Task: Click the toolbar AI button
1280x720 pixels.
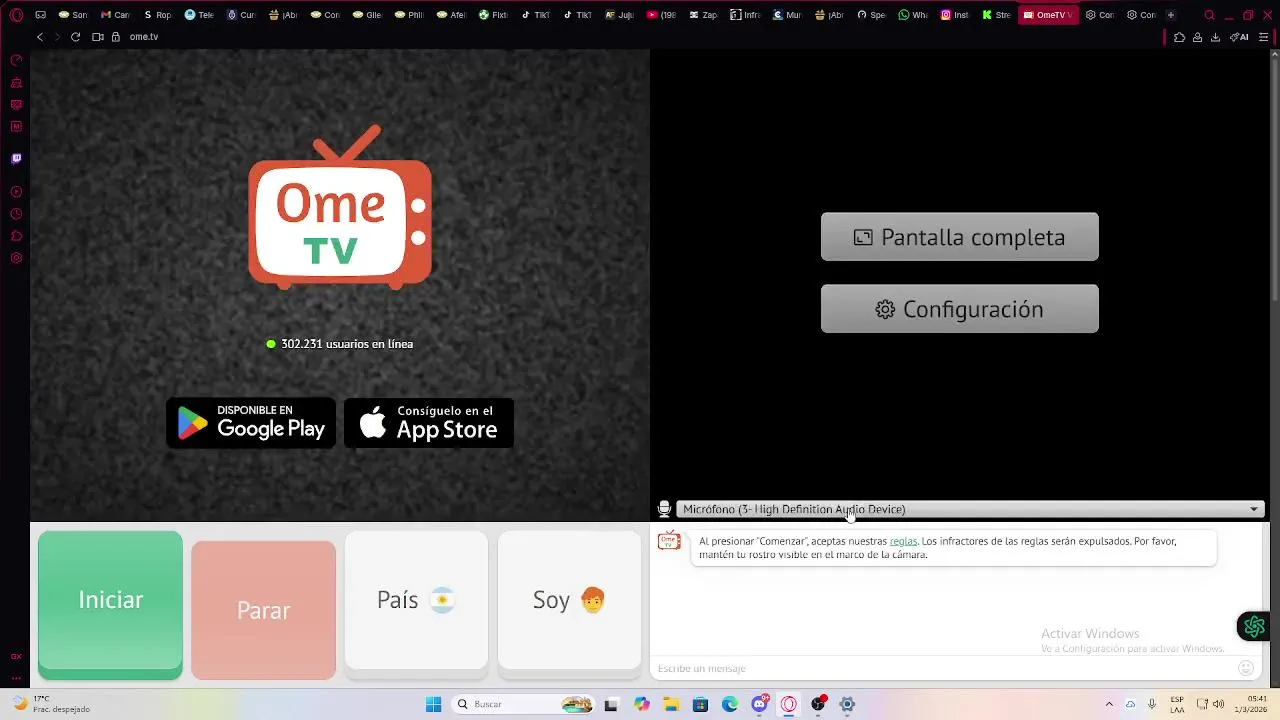Action: (1239, 37)
